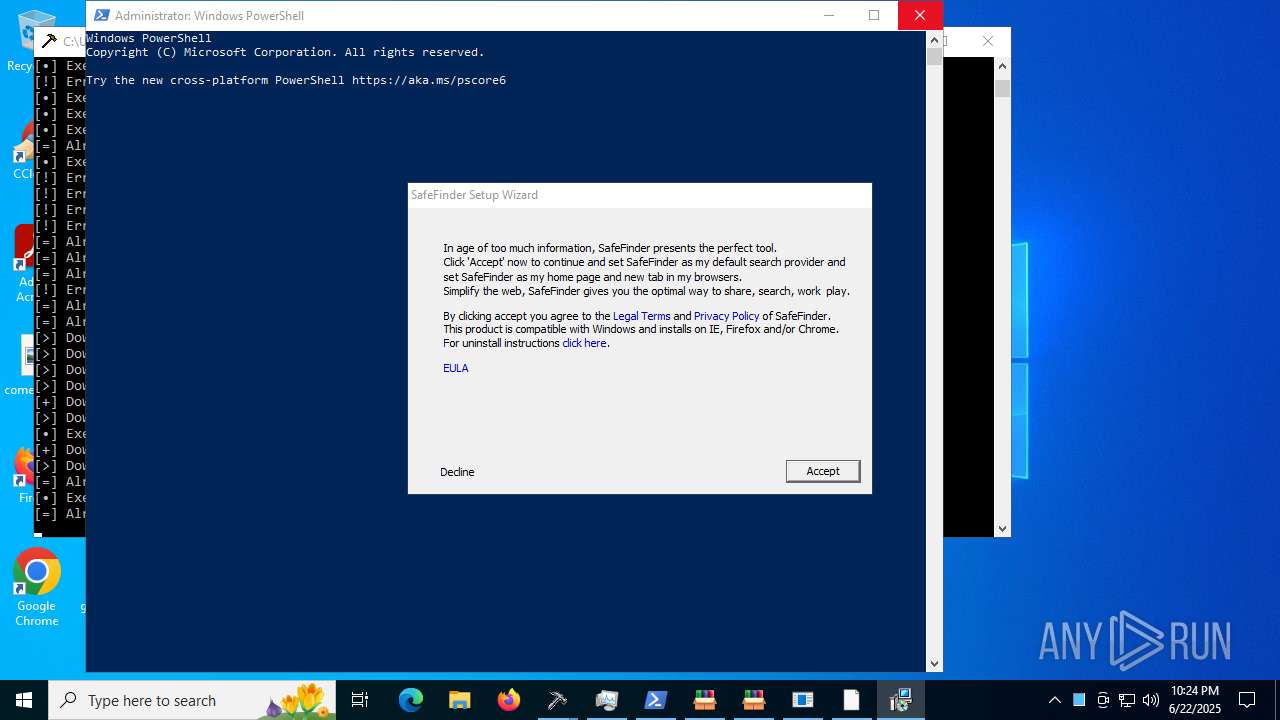This screenshot has width=1280, height=720.
Task: Open the Action Center notifications
Action: tap(1247, 700)
